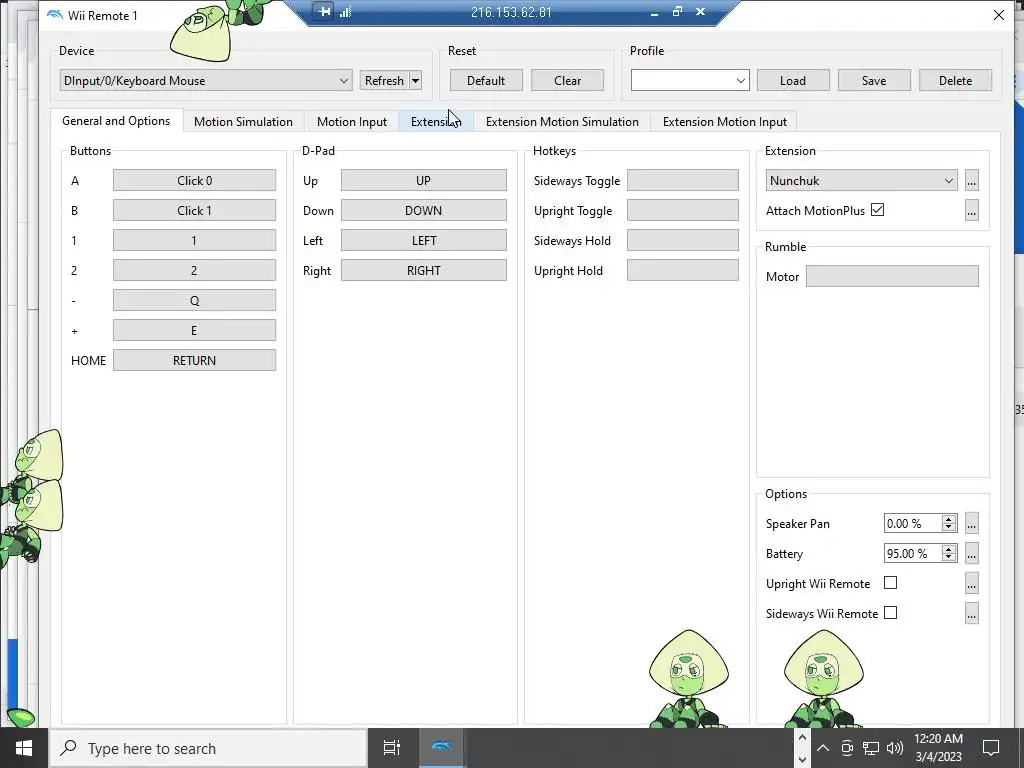Open the network icon in system tray
Screen dimensions: 1024x768
tap(871, 748)
